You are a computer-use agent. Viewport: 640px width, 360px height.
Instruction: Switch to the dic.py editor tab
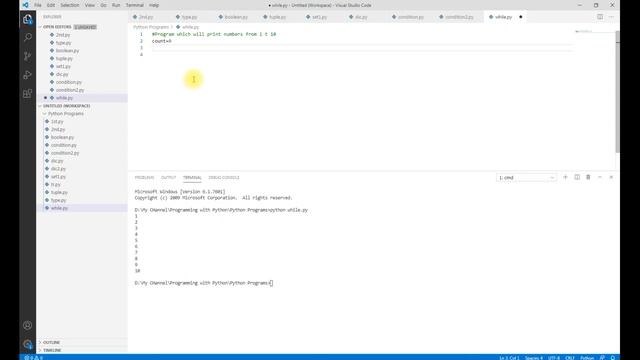(x=359, y=17)
